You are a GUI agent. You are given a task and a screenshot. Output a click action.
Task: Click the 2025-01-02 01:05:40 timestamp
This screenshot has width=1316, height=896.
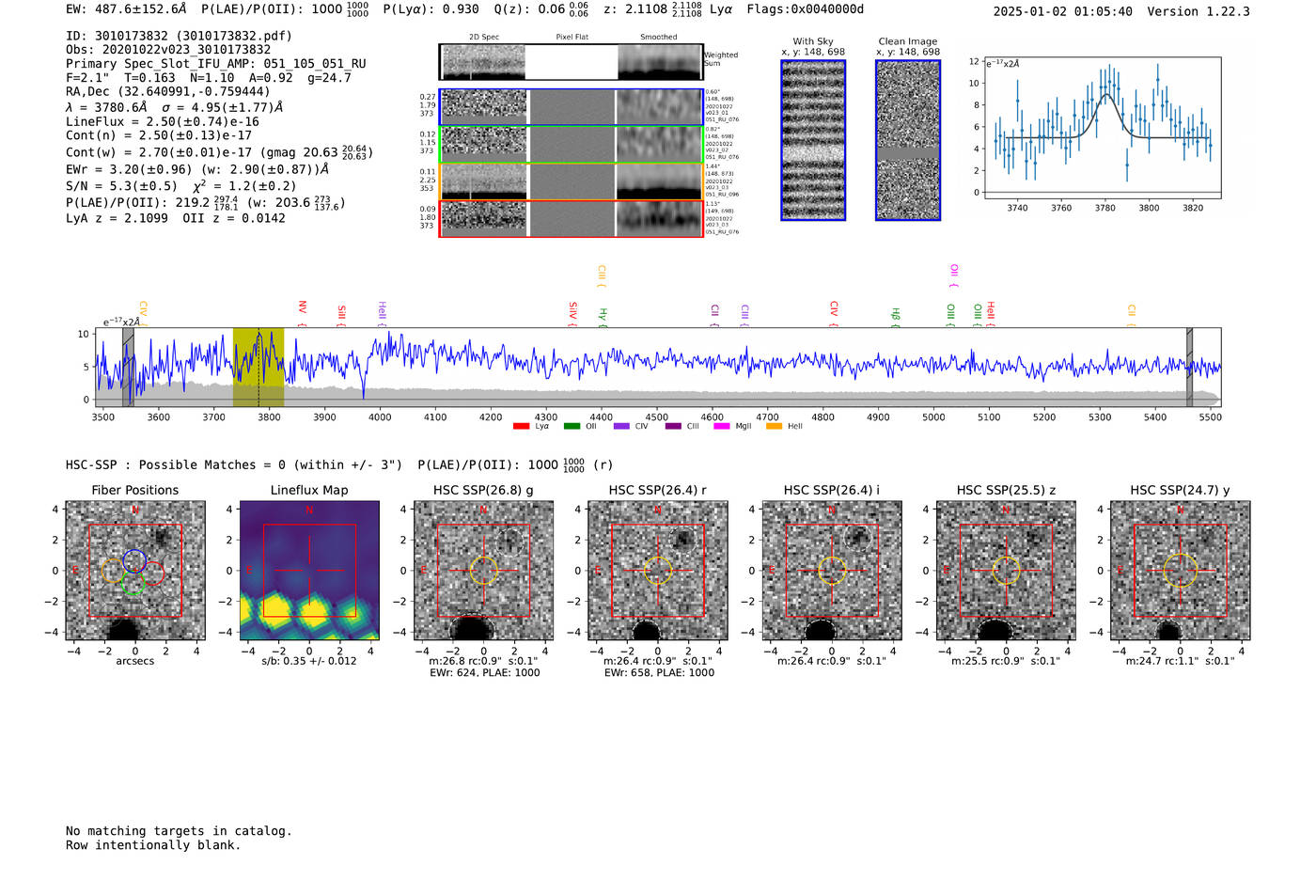tap(1063, 11)
